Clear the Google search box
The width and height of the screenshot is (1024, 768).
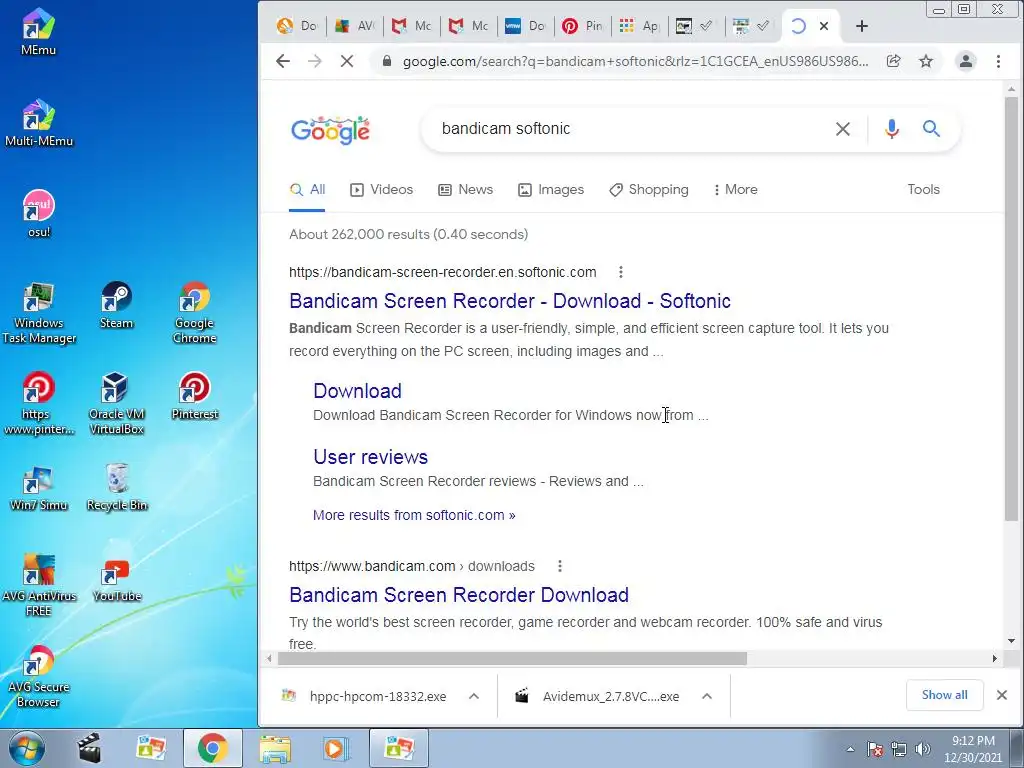[842, 129]
